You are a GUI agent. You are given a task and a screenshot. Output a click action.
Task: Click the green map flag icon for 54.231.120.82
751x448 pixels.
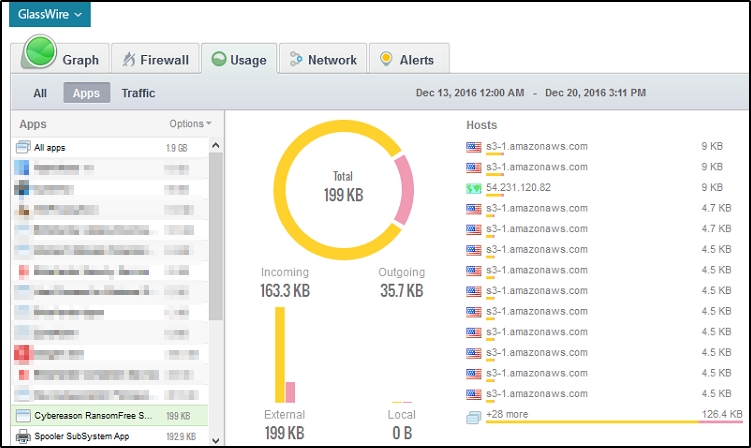[x=473, y=188]
